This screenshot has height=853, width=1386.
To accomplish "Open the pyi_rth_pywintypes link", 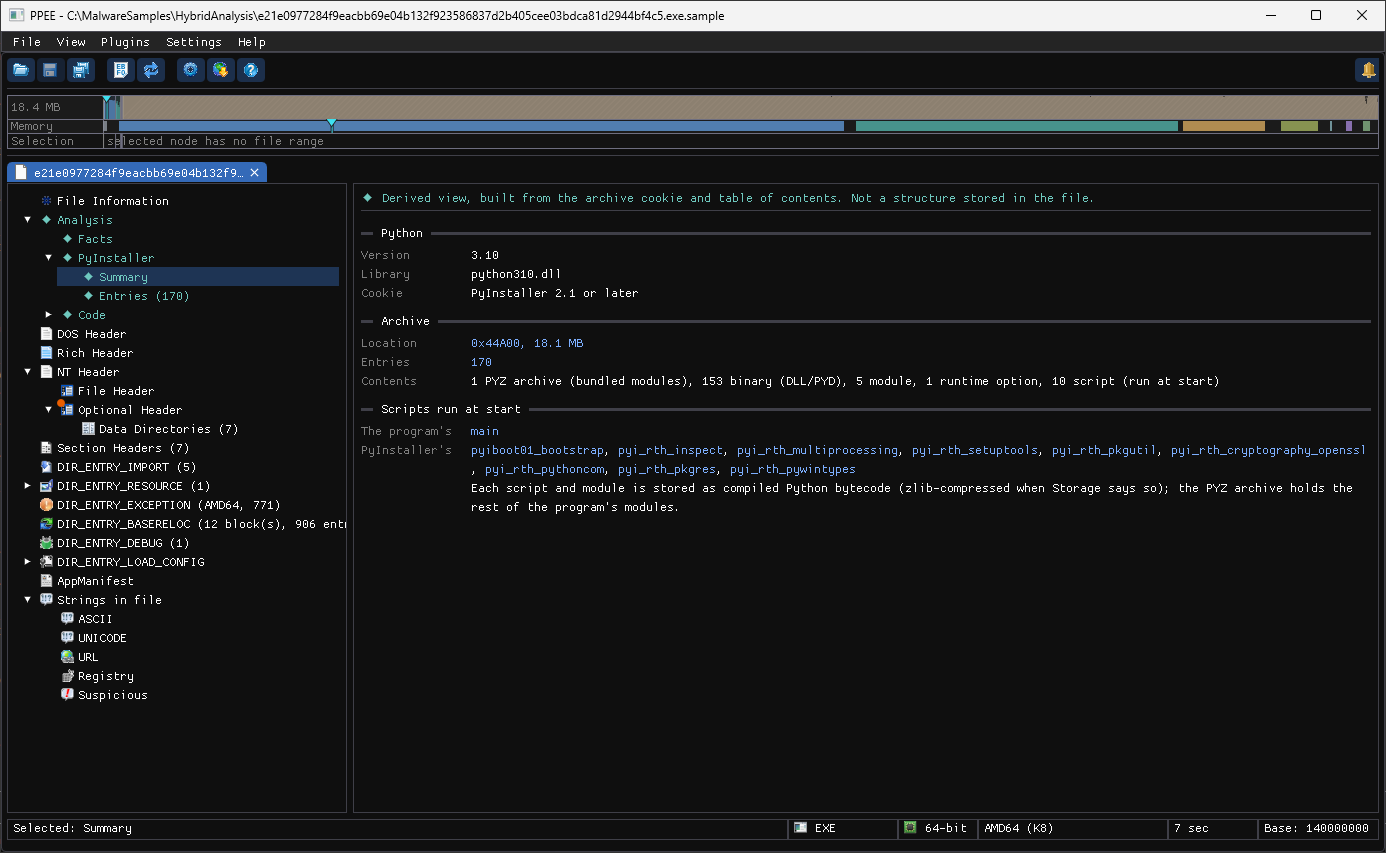I will pyautogui.click(x=793, y=469).
